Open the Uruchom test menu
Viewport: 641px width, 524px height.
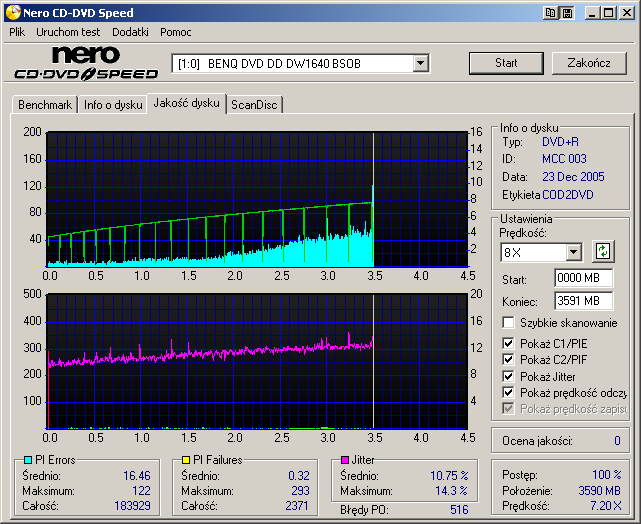[68, 32]
